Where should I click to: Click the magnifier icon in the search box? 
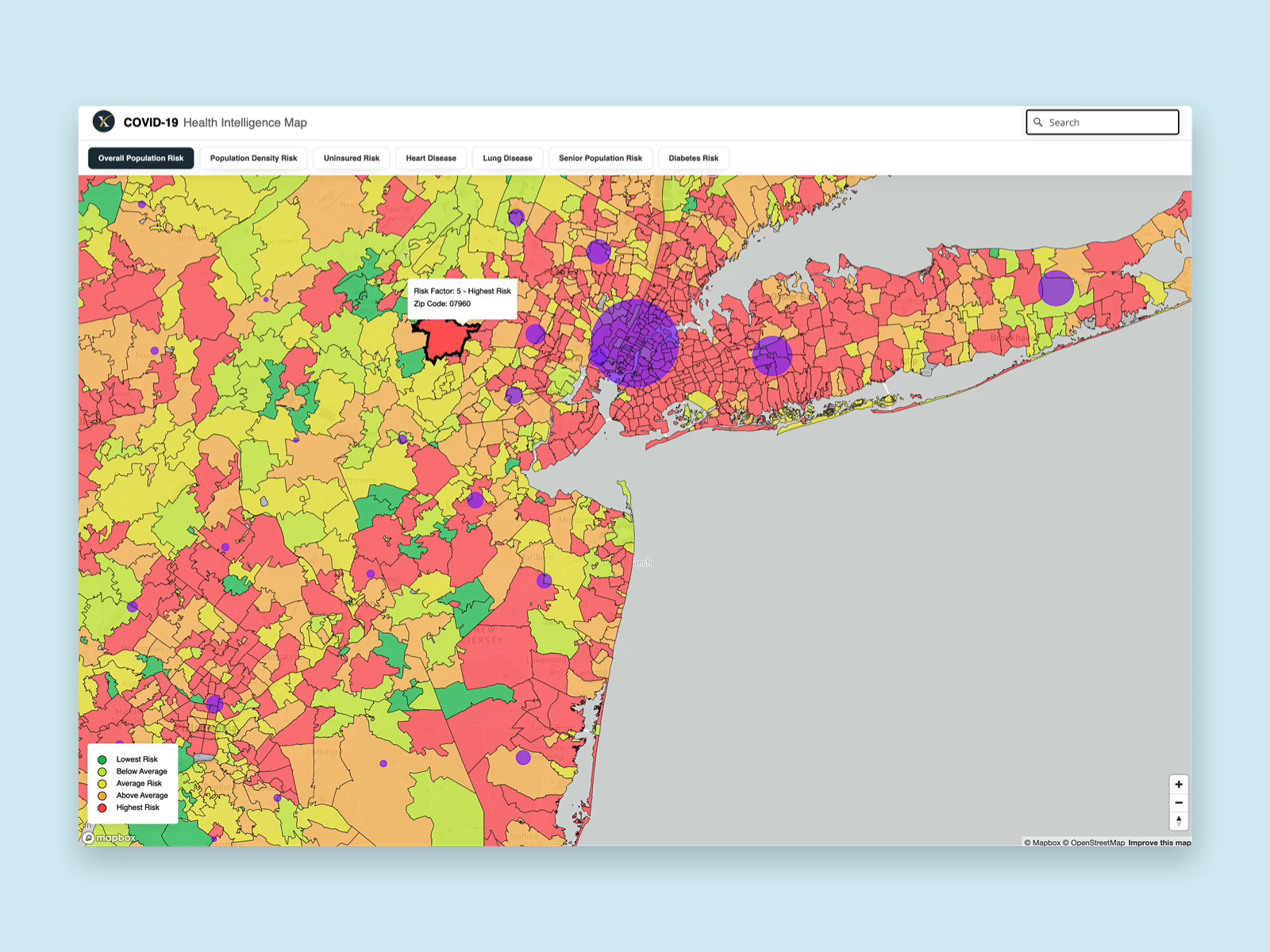(x=1039, y=121)
